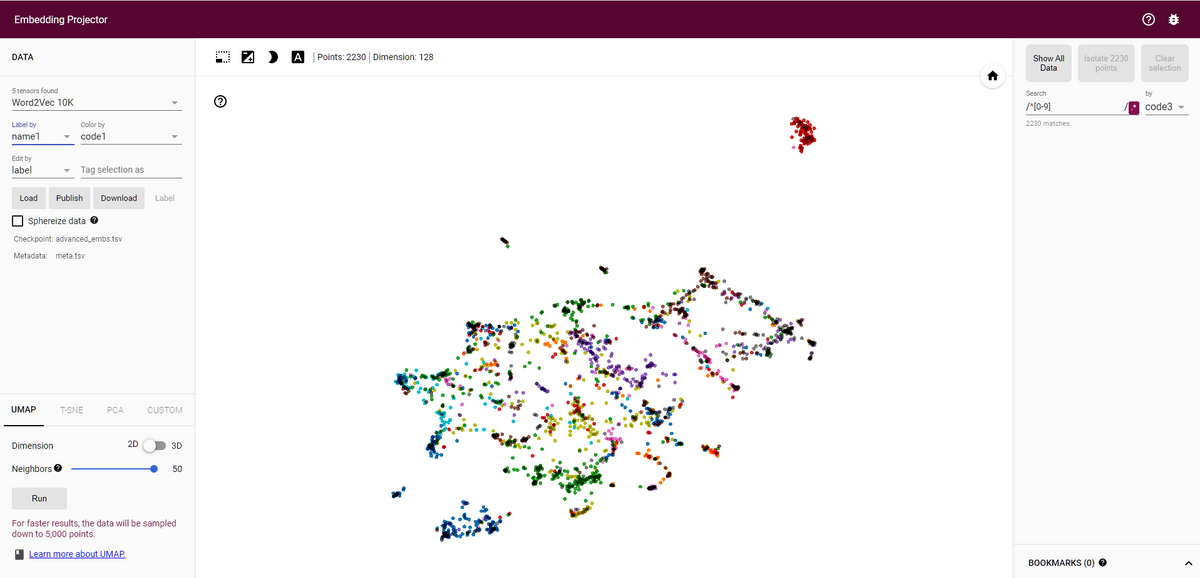Click the Points: 2230 text
This screenshot has width=1200, height=578.
click(341, 57)
